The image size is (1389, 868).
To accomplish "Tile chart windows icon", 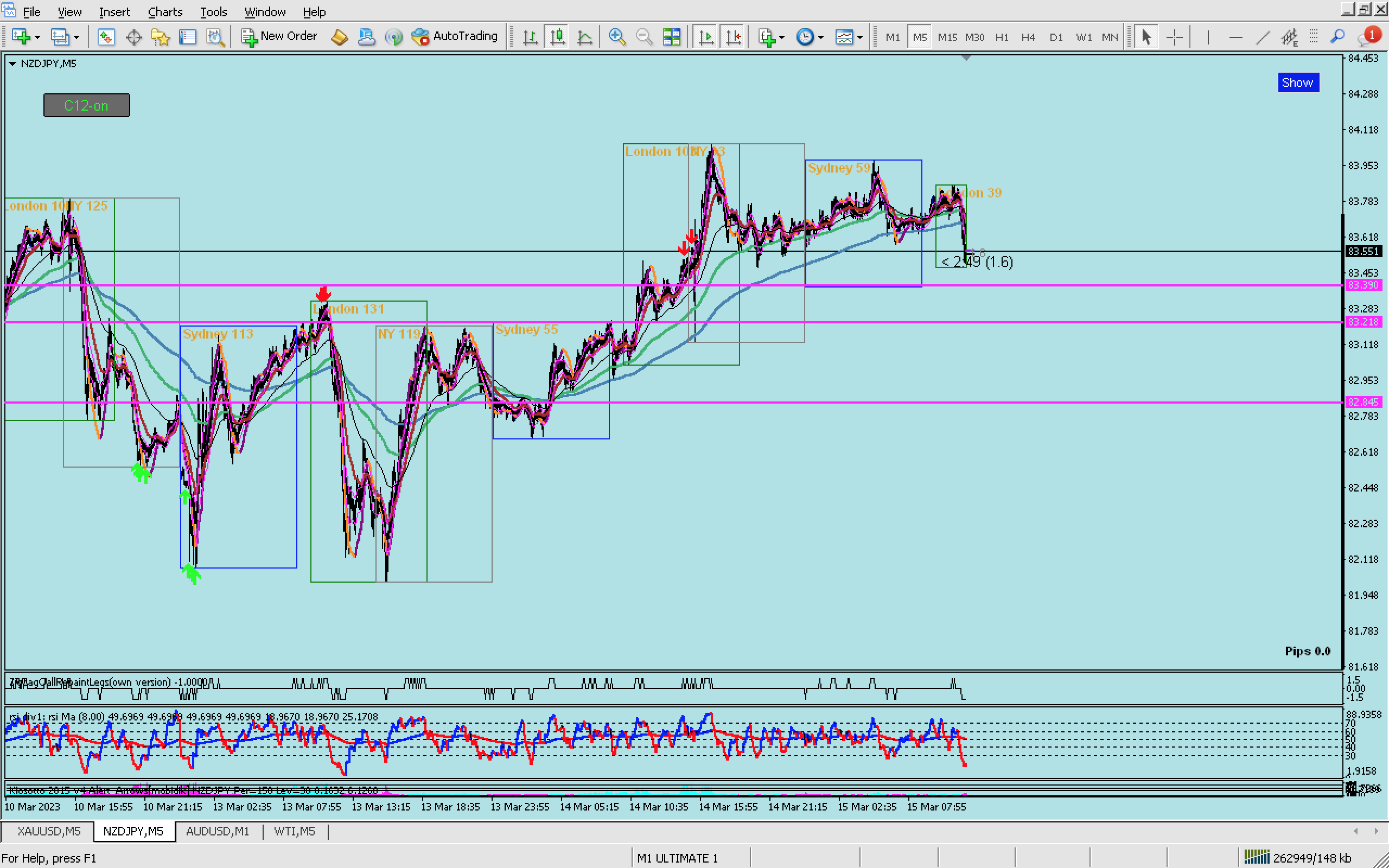I will pos(671,37).
